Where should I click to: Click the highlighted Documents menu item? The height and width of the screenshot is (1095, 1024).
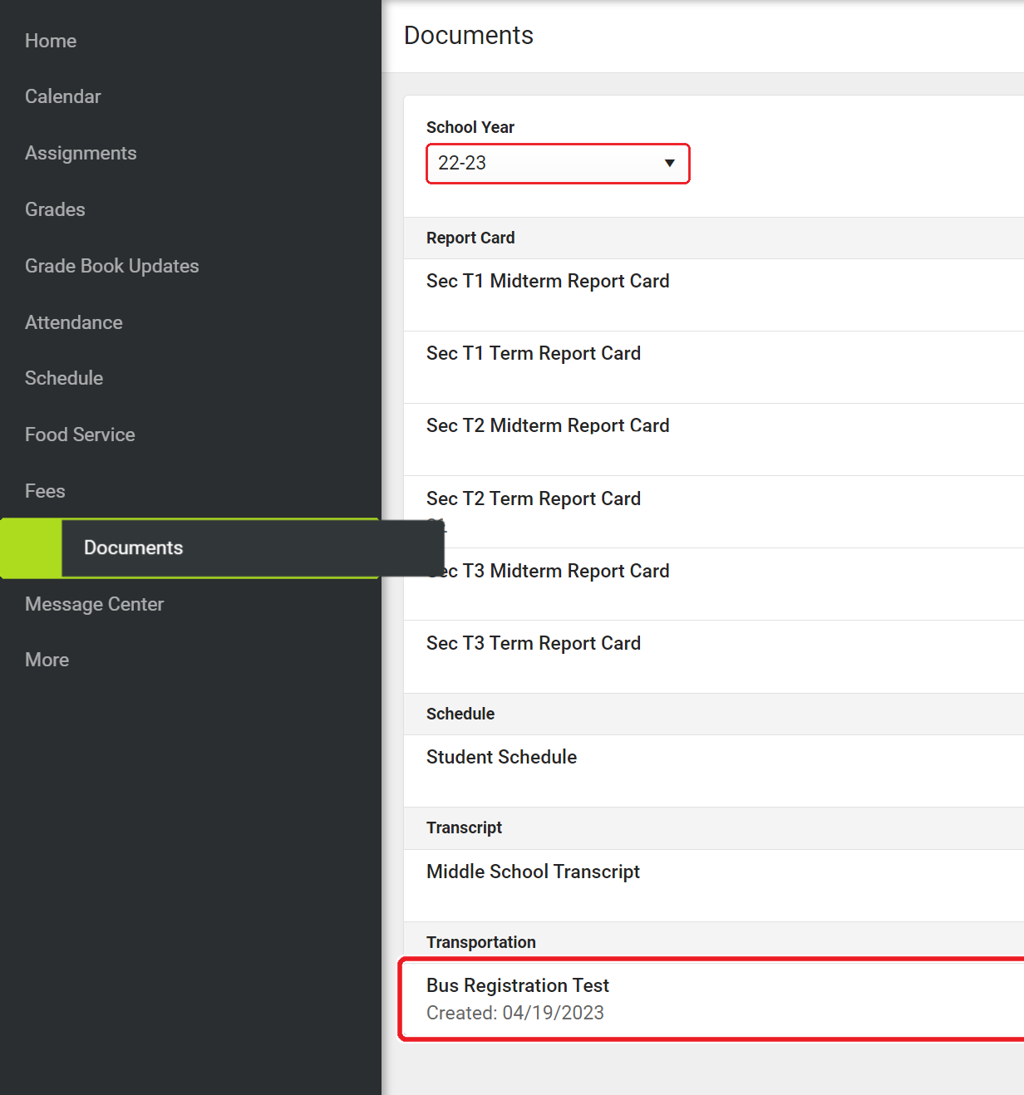coord(134,548)
